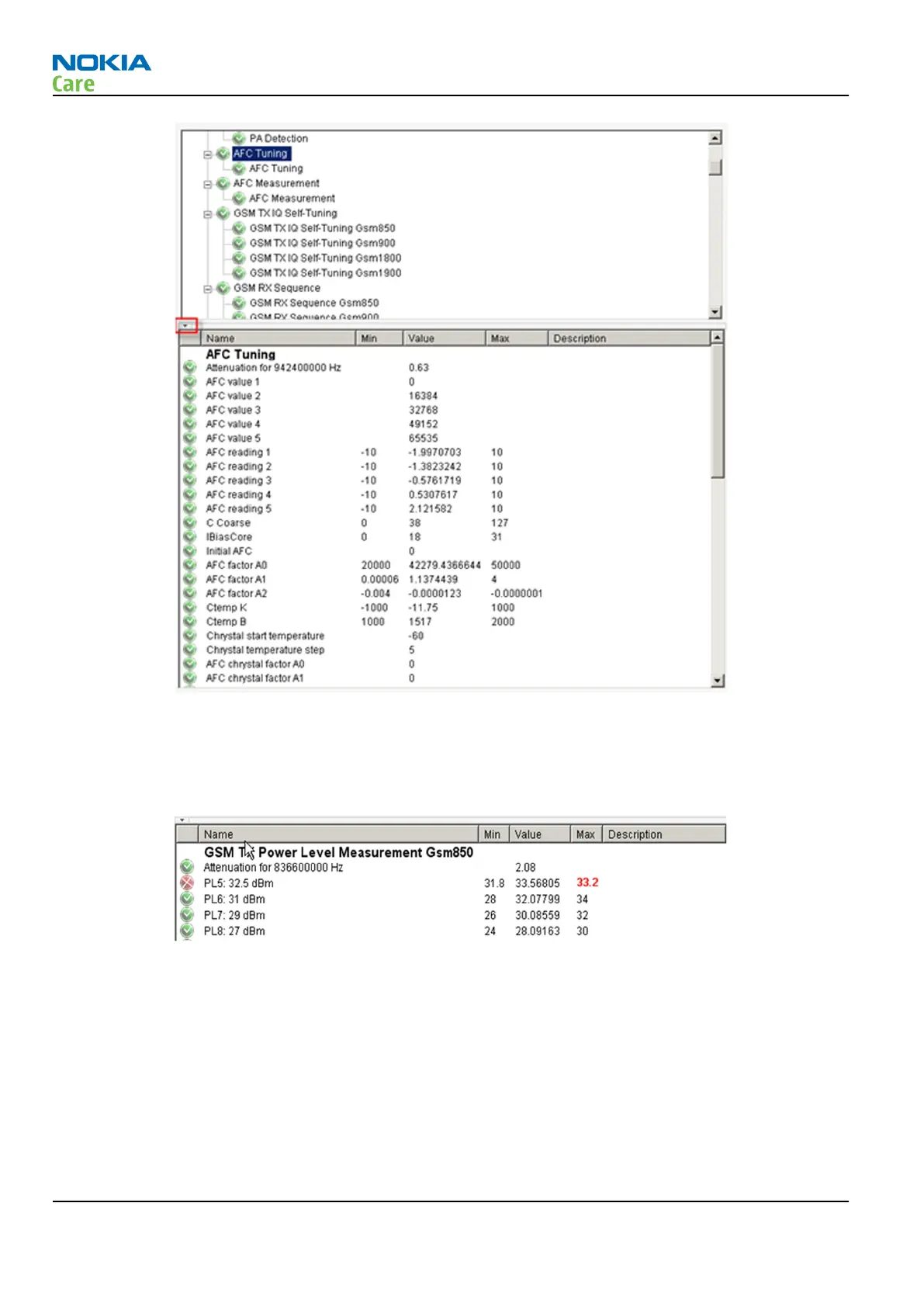Screen dimensions: 924x1307
Task: Click the AFC results scrollbar thumb
Action: coord(718,411)
